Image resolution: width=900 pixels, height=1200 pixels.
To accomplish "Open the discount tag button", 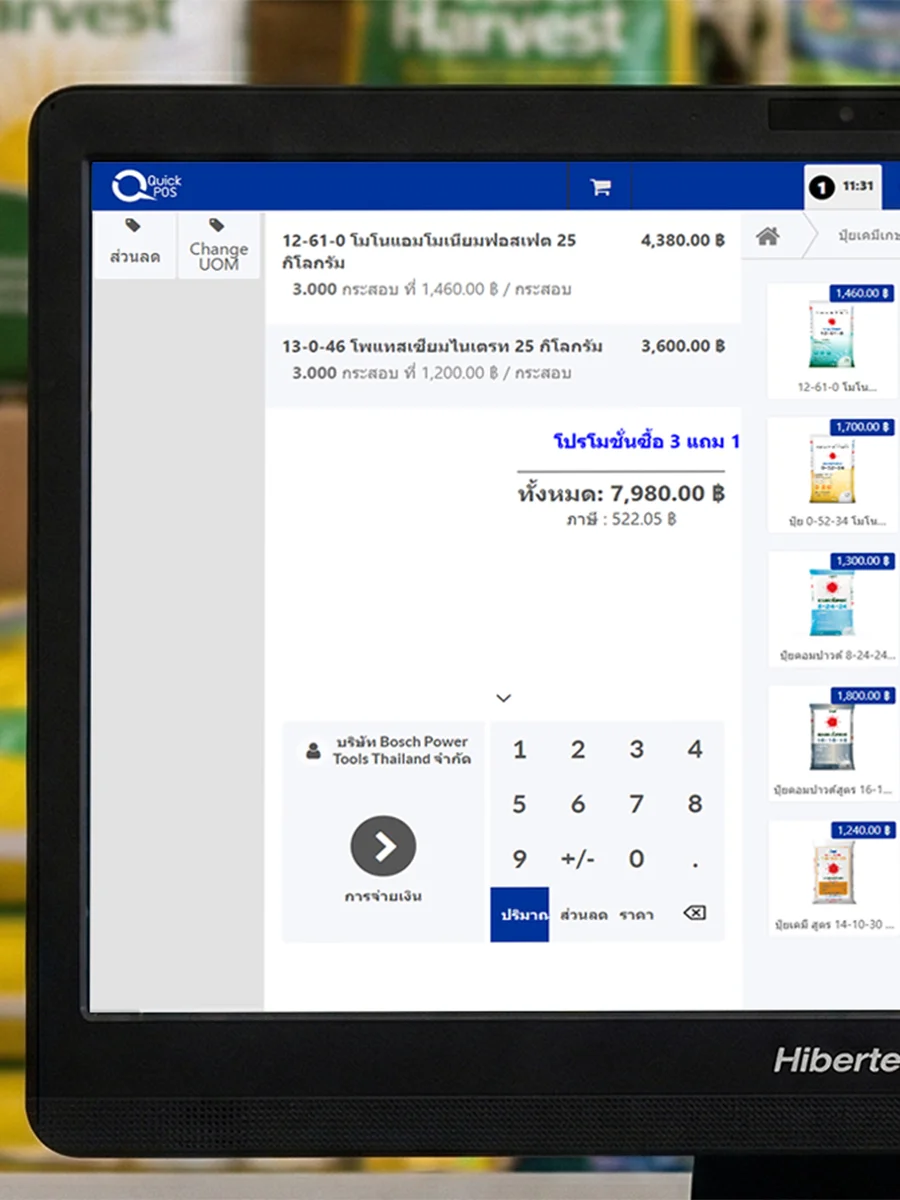I will (x=134, y=244).
